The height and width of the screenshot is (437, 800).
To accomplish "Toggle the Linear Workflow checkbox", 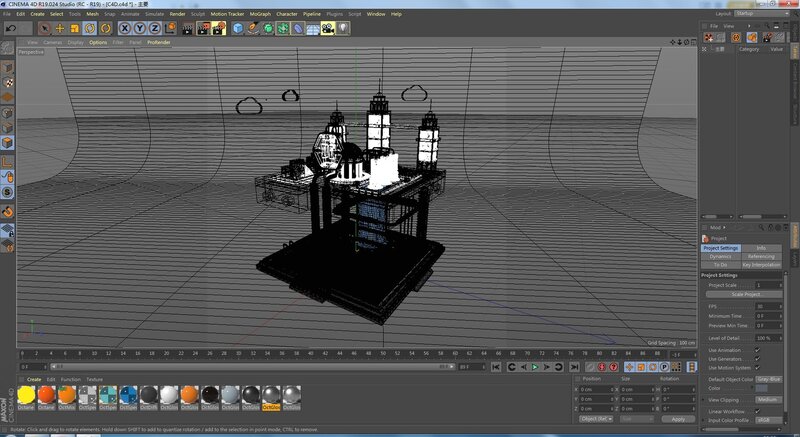I will 757,411.
